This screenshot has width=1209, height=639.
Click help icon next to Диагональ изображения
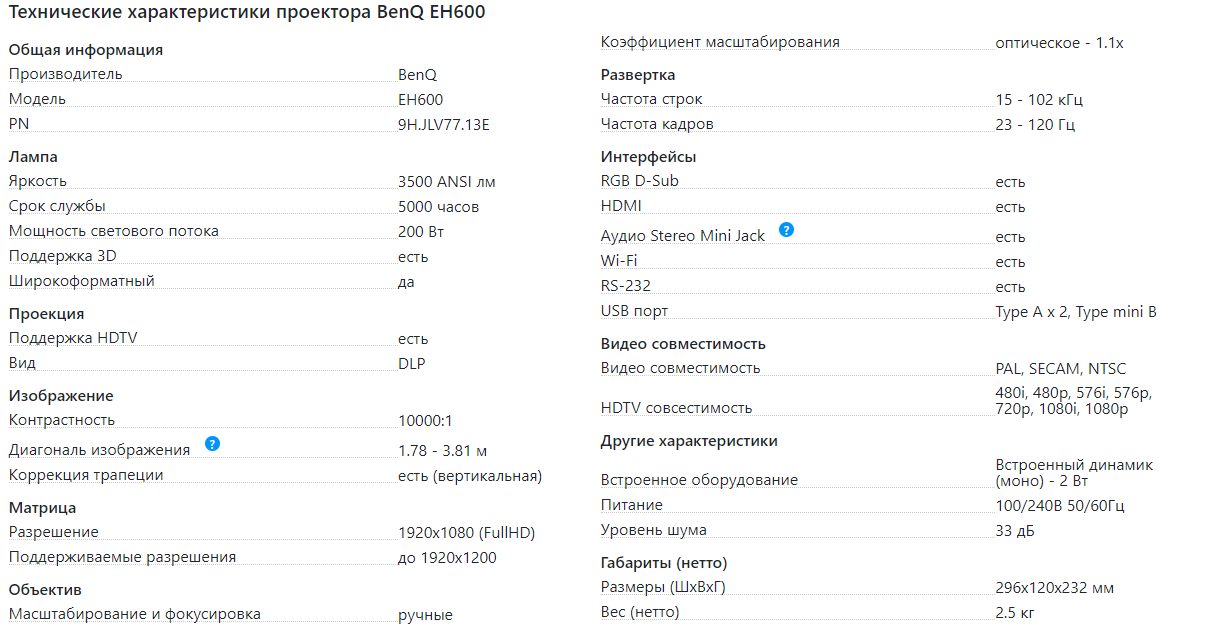click(x=212, y=443)
